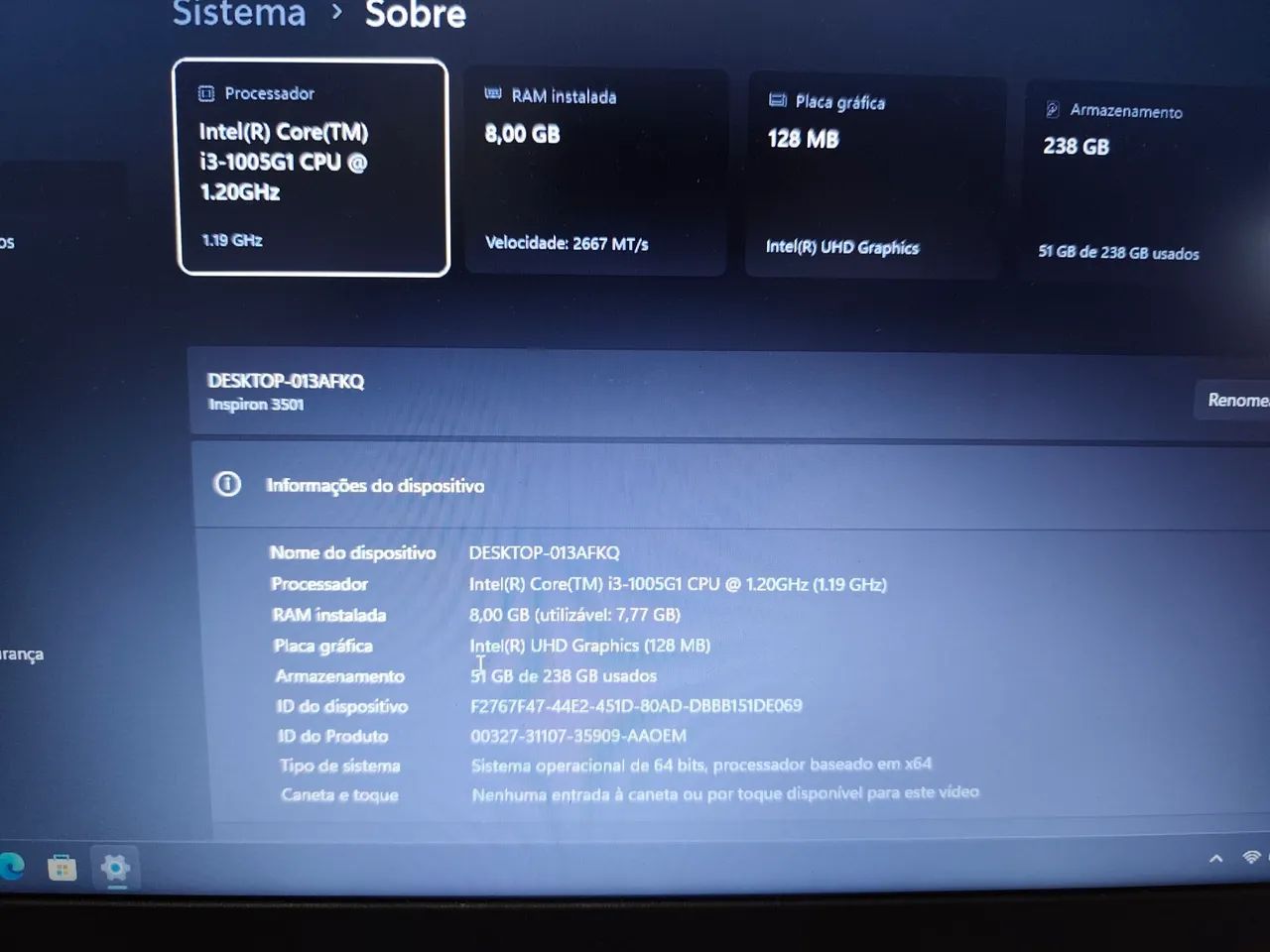Select the processor value ending in (1.19 GHz)

pyautogui.click(x=678, y=584)
